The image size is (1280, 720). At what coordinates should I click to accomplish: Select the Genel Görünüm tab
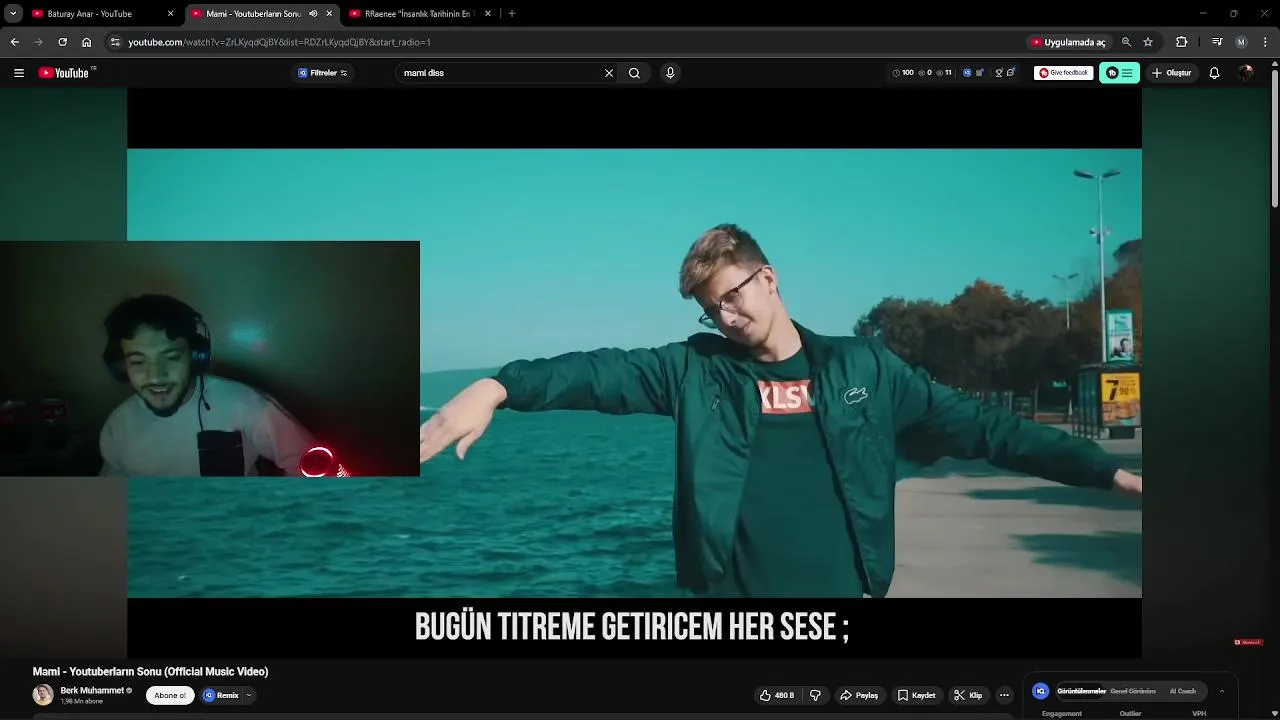(1133, 691)
